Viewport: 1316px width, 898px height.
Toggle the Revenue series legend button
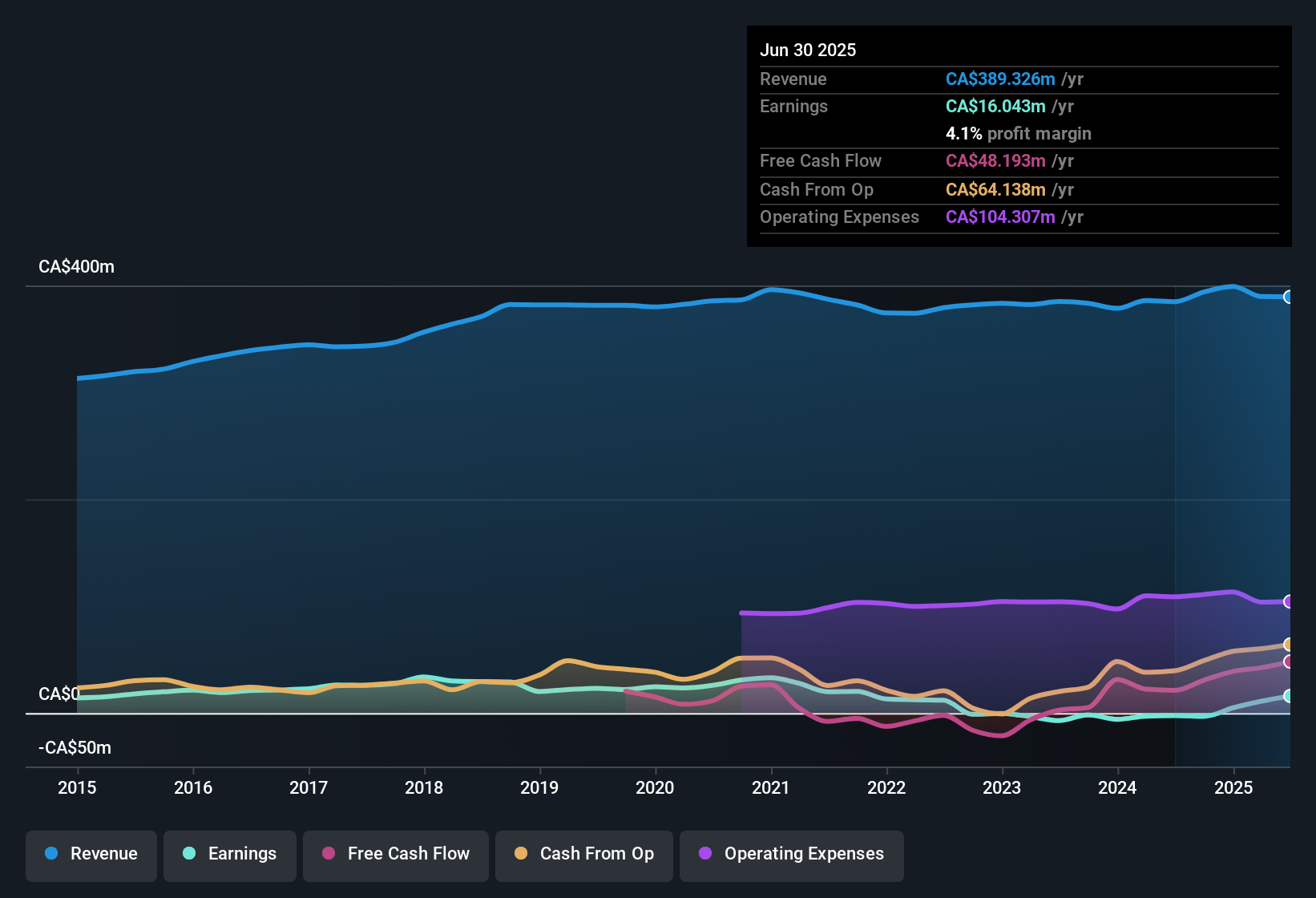(91, 856)
